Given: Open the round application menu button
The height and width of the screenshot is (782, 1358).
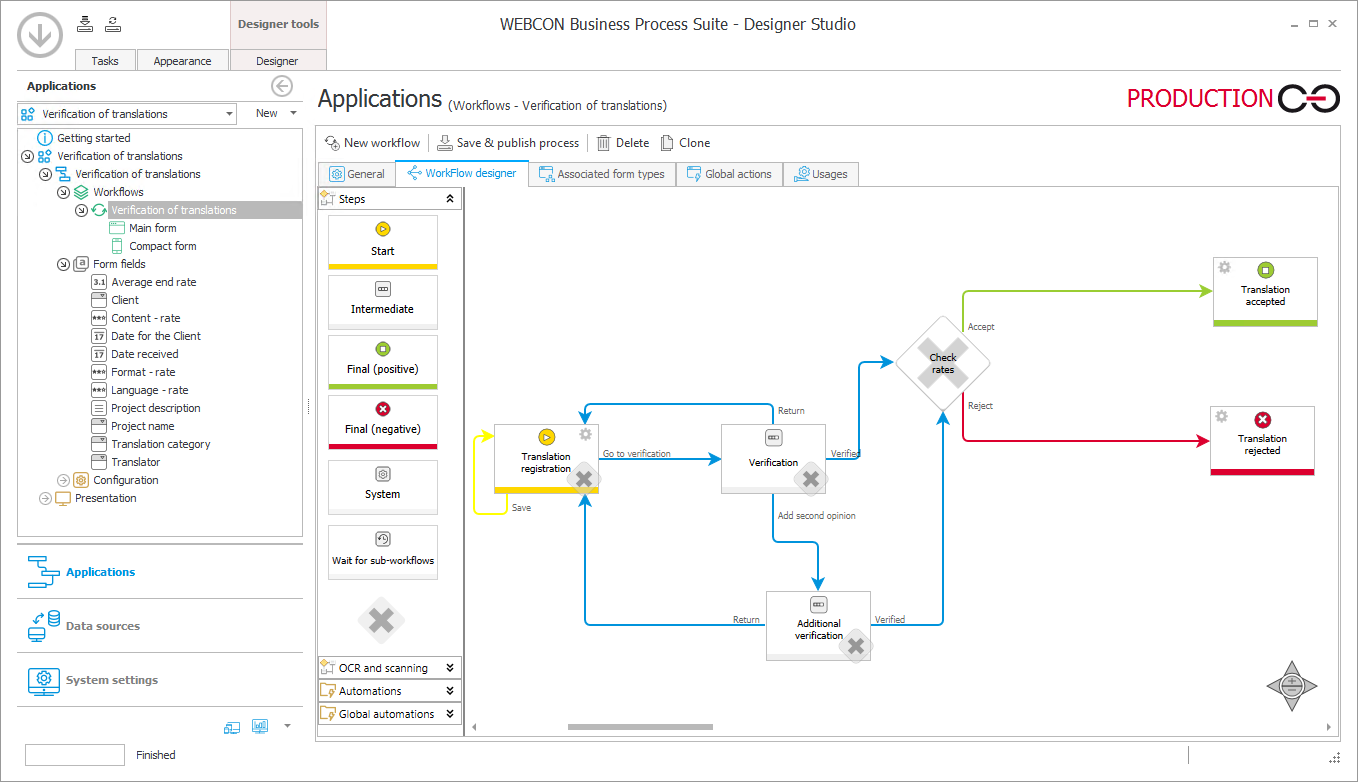Looking at the screenshot, I should coord(39,37).
